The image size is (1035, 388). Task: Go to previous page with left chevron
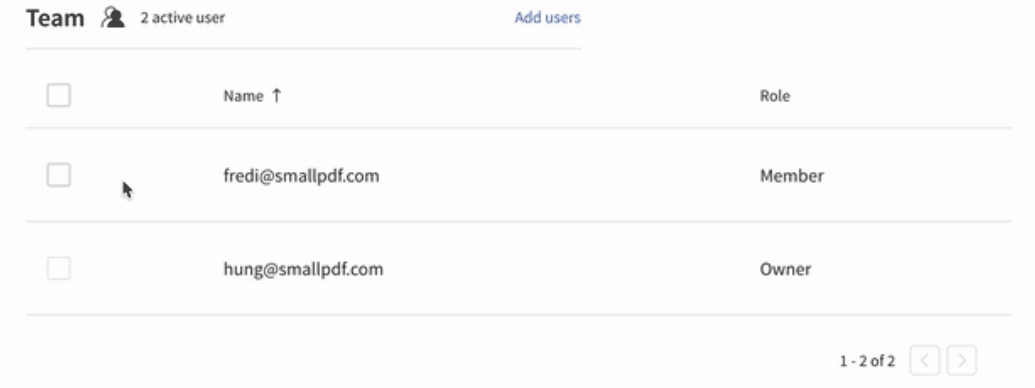(x=925, y=360)
